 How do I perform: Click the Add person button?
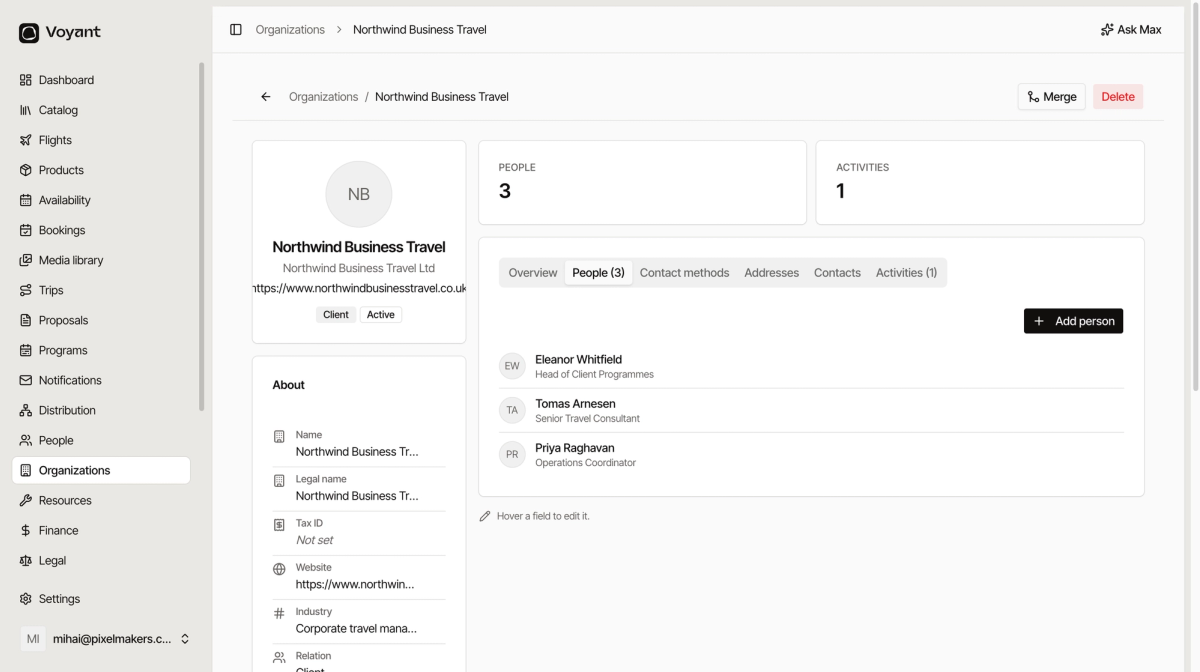1073,321
